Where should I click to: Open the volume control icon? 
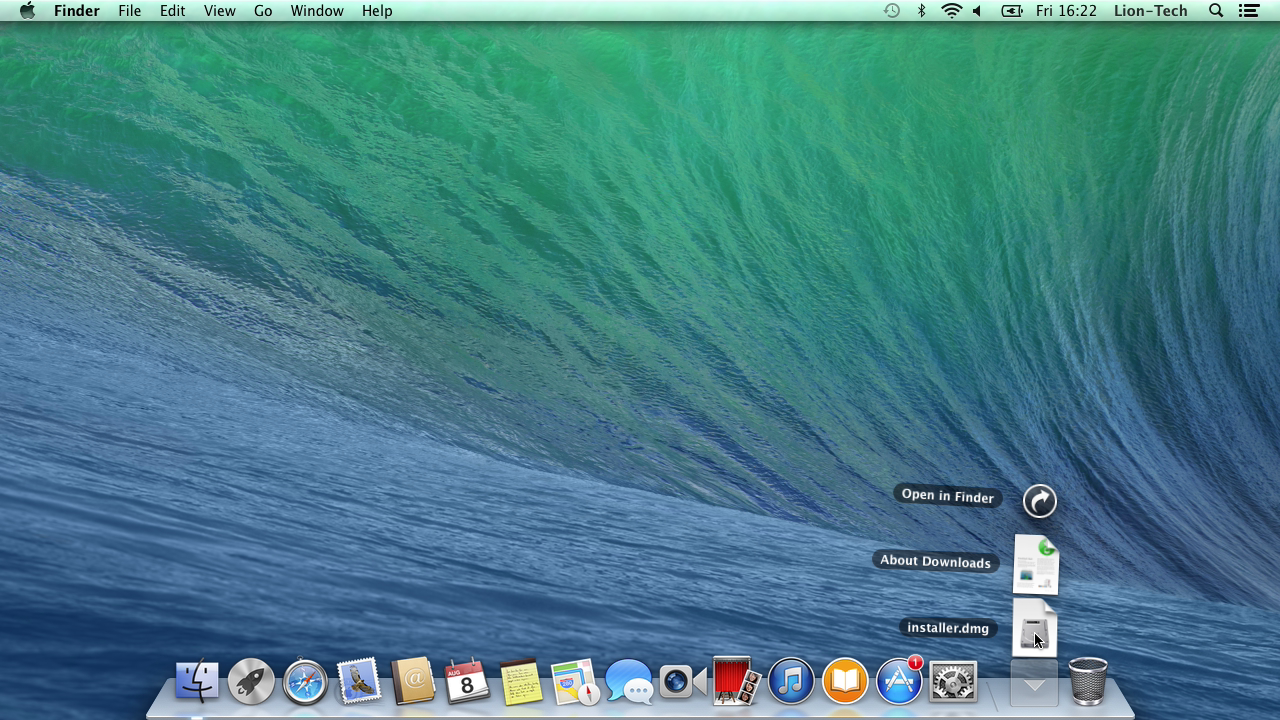pos(977,11)
